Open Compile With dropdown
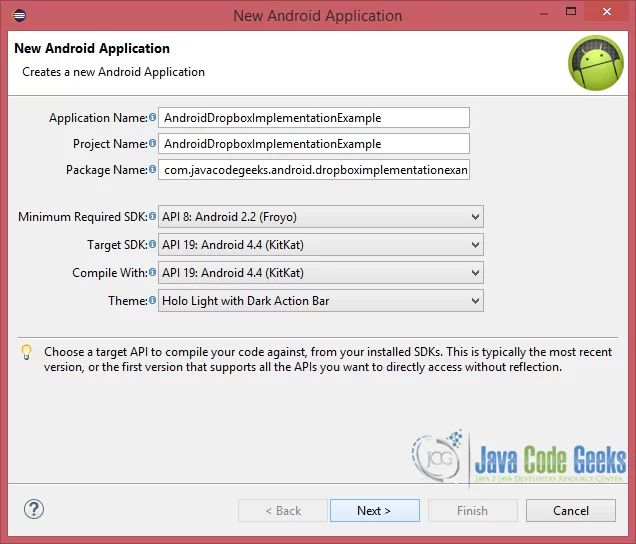 click(321, 273)
